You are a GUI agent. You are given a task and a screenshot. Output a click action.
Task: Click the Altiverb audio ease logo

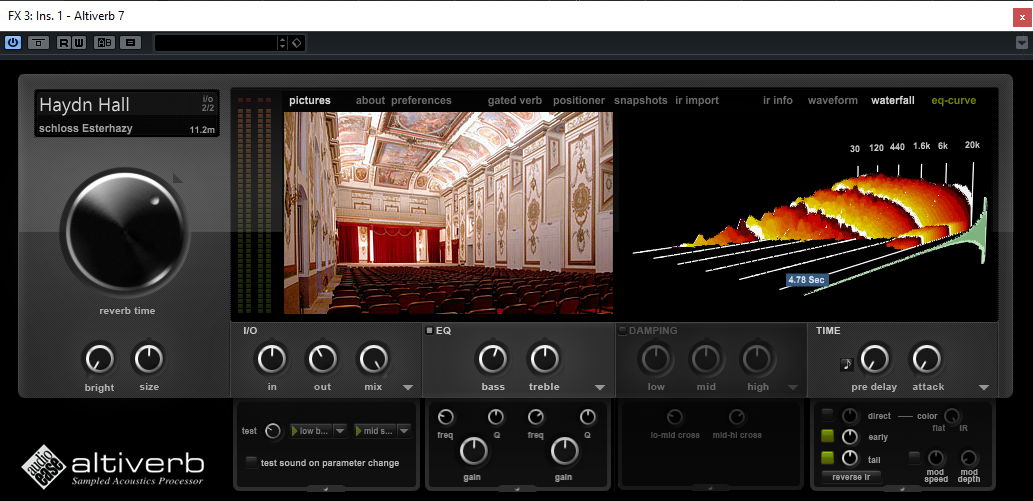coord(113,465)
